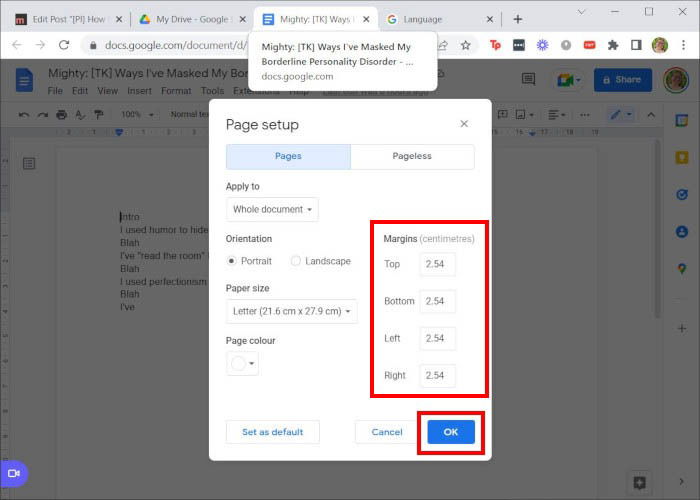Select Portrait orientation
The image size is (700, 500).
click(232, 261)
